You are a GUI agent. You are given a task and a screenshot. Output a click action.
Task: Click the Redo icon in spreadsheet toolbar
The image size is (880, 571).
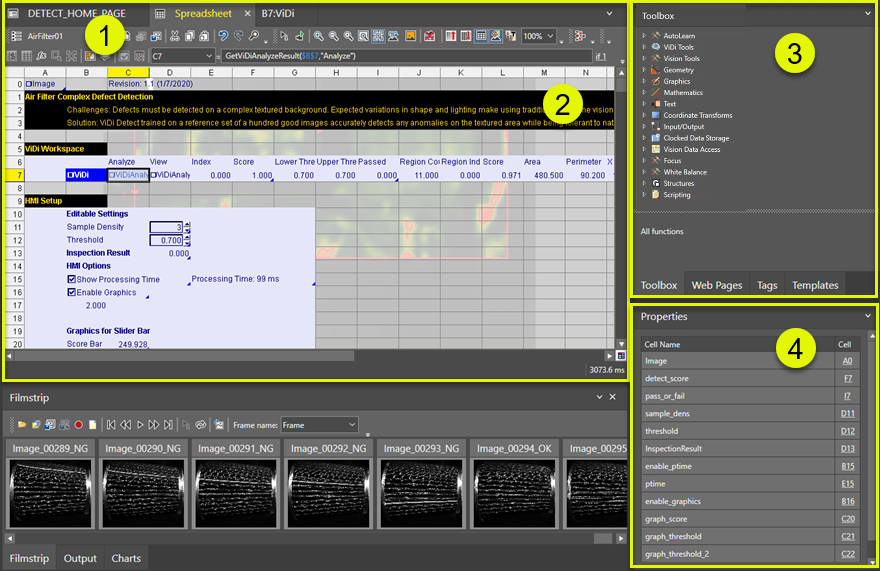237,36
